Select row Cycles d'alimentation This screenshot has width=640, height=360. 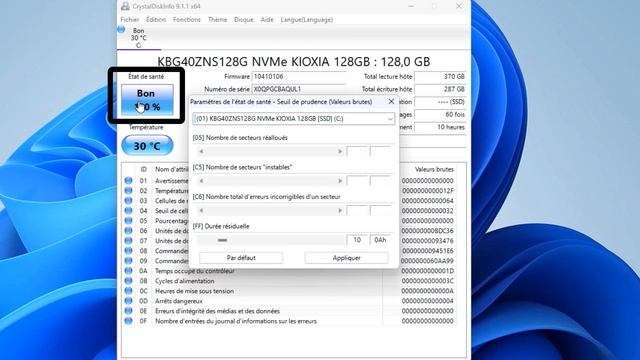click(289, 281)
